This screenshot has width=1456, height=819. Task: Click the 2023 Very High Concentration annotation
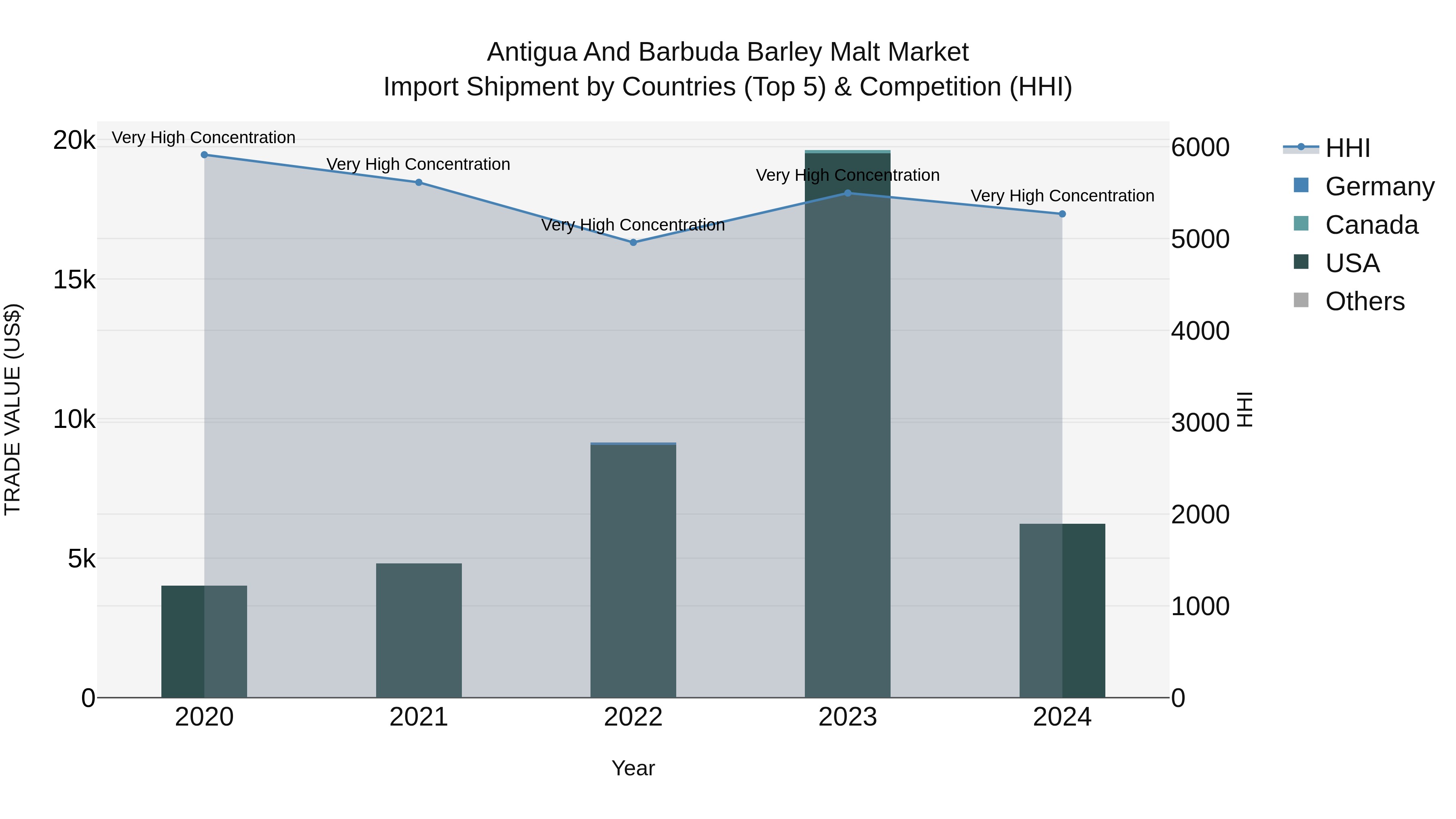click(848, 175)
